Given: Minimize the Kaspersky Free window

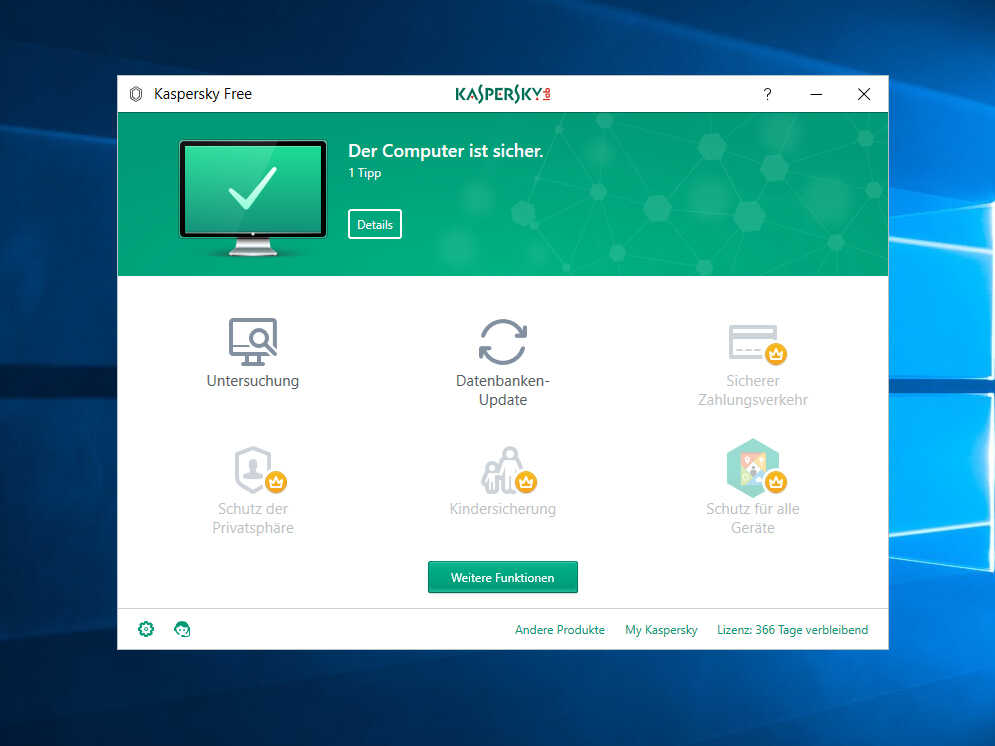Looking at the screenshot, I should (x=816, y=95).
